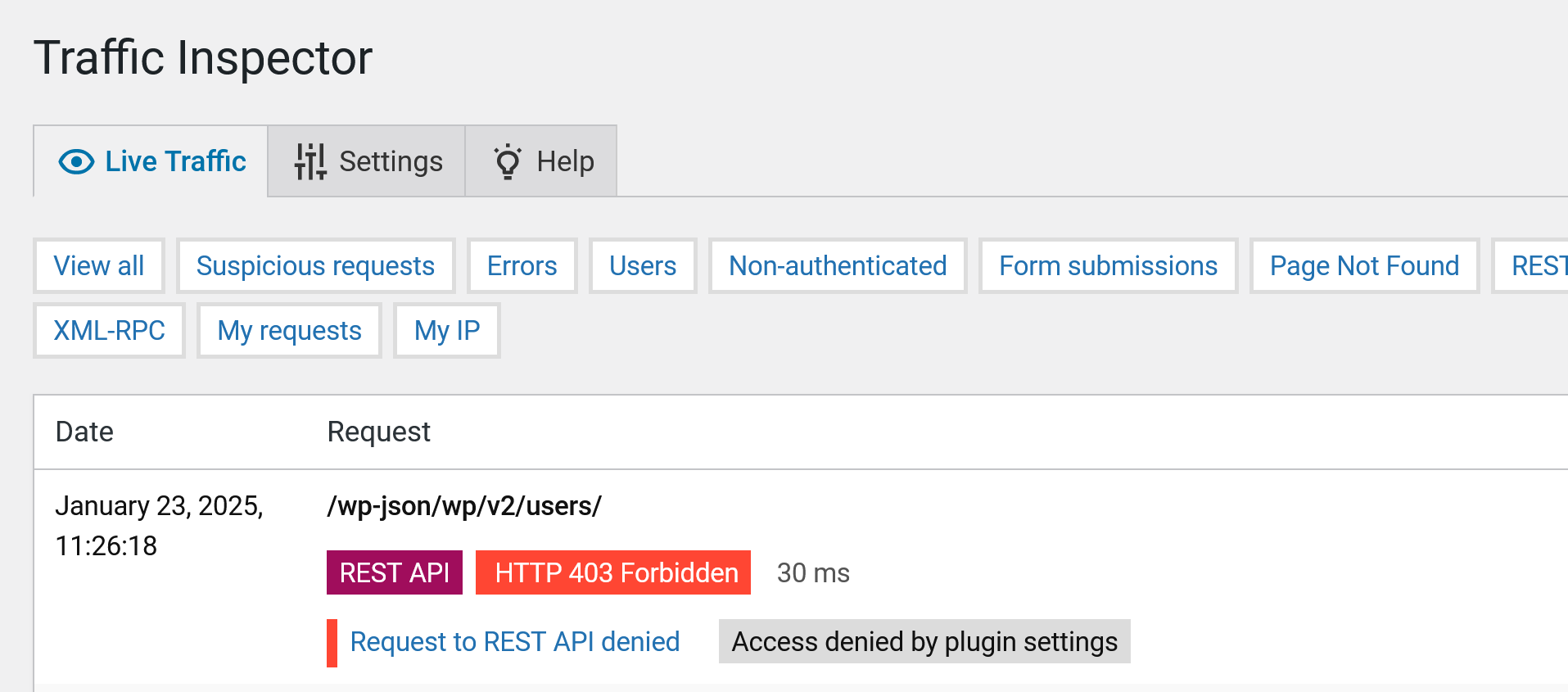Click the HTTP 403 Forbidden status badge
The height and width of the screenshot is (692, 1568).
[x=616, y=572]
